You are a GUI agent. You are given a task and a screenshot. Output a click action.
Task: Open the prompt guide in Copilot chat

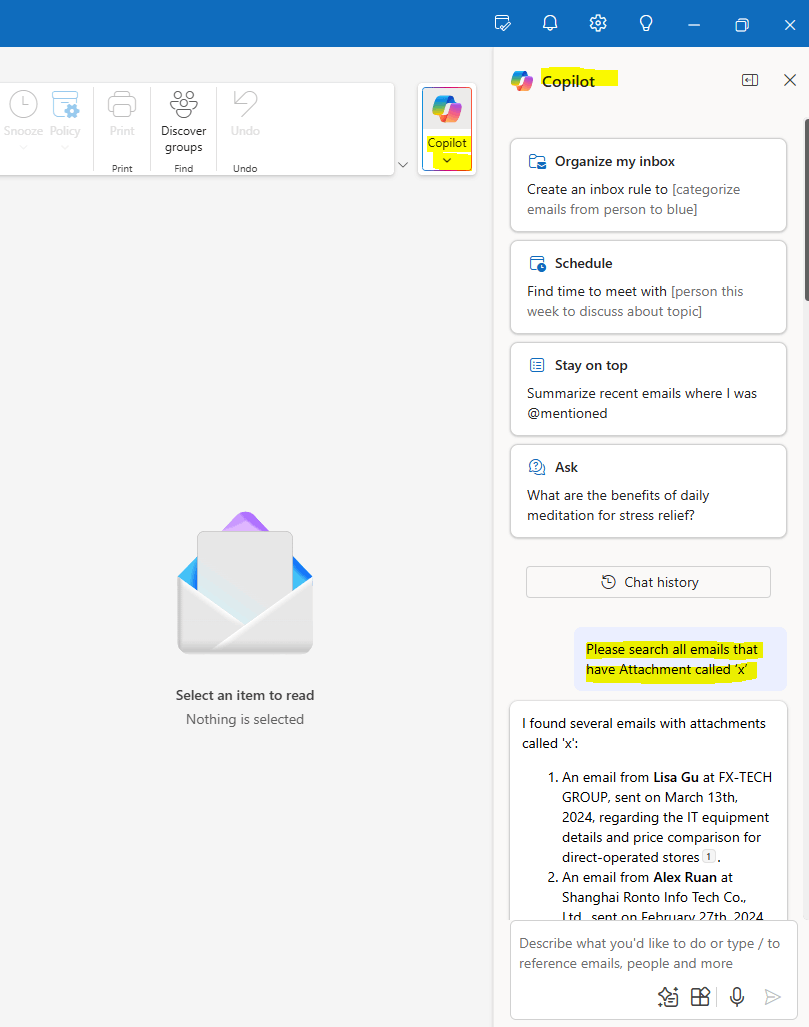point(668,996)
